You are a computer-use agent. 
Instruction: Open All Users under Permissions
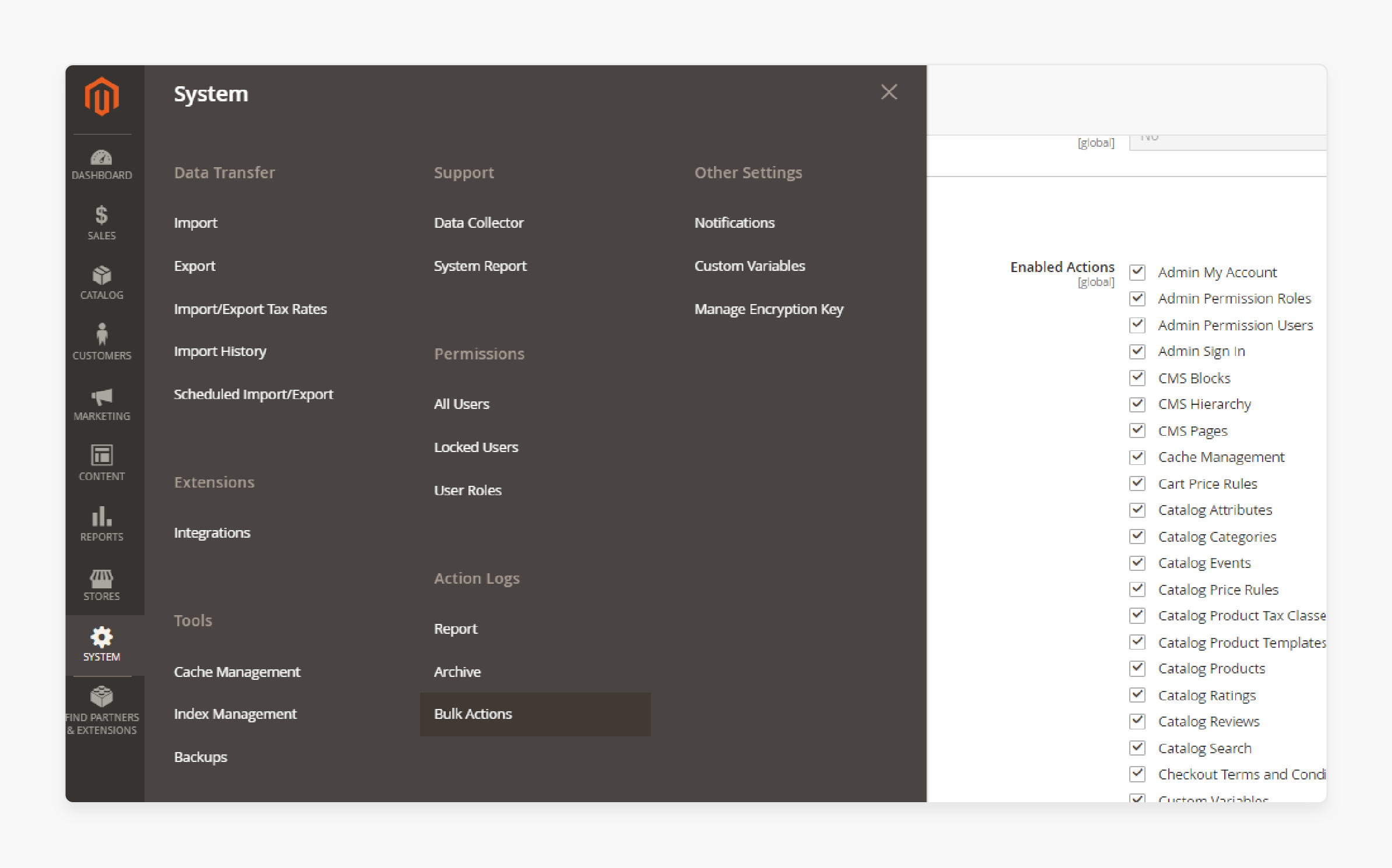tap(461, 404)
